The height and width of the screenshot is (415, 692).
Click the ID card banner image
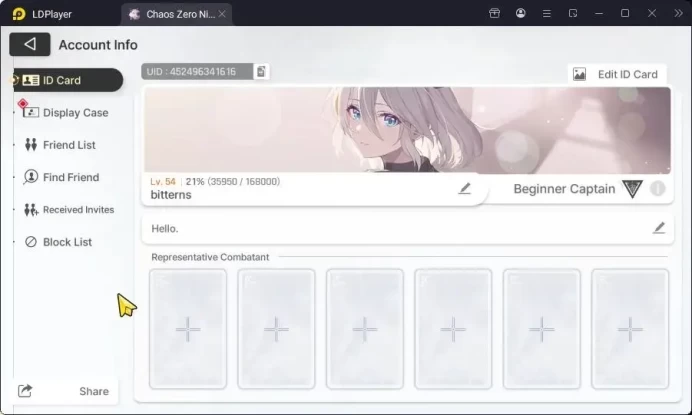coord(407,130)
